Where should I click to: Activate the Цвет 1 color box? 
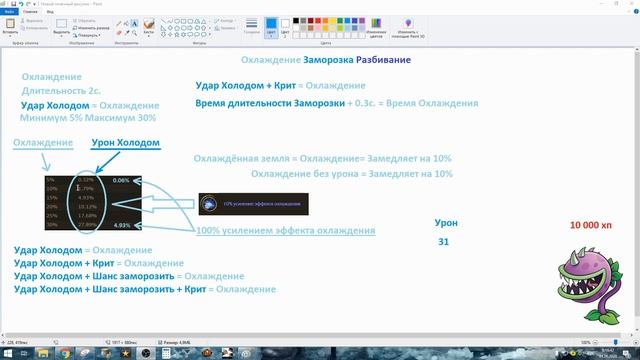[271, 28]
